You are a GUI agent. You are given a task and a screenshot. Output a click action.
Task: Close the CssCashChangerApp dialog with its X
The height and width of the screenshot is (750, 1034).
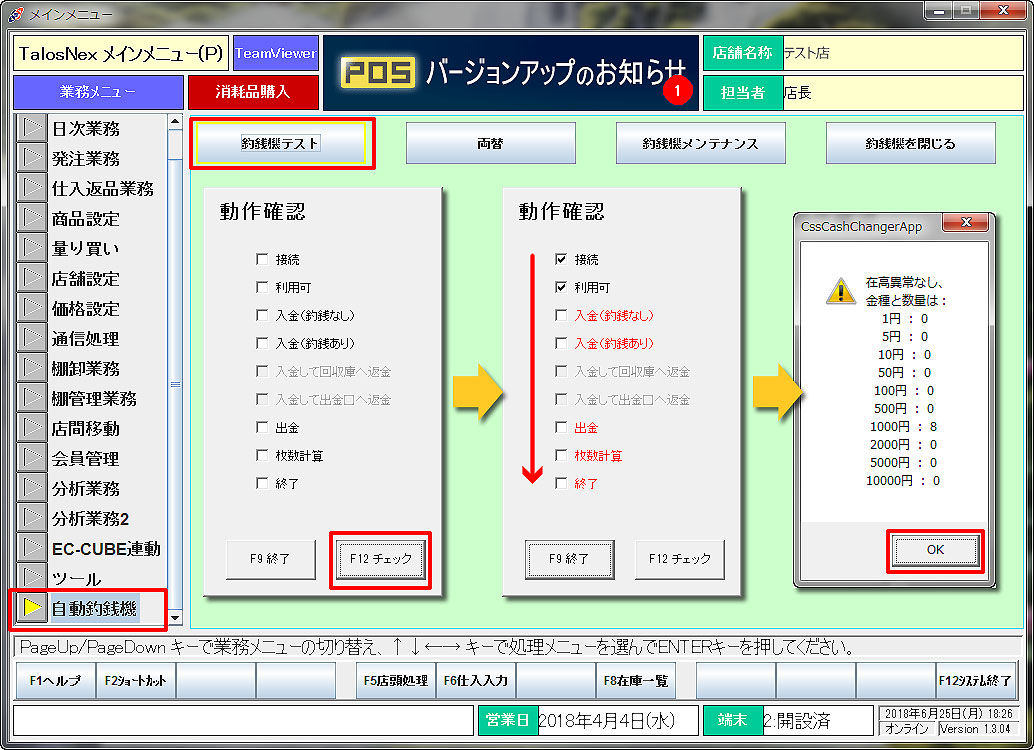pyautogui.click(x=966, y=222)
